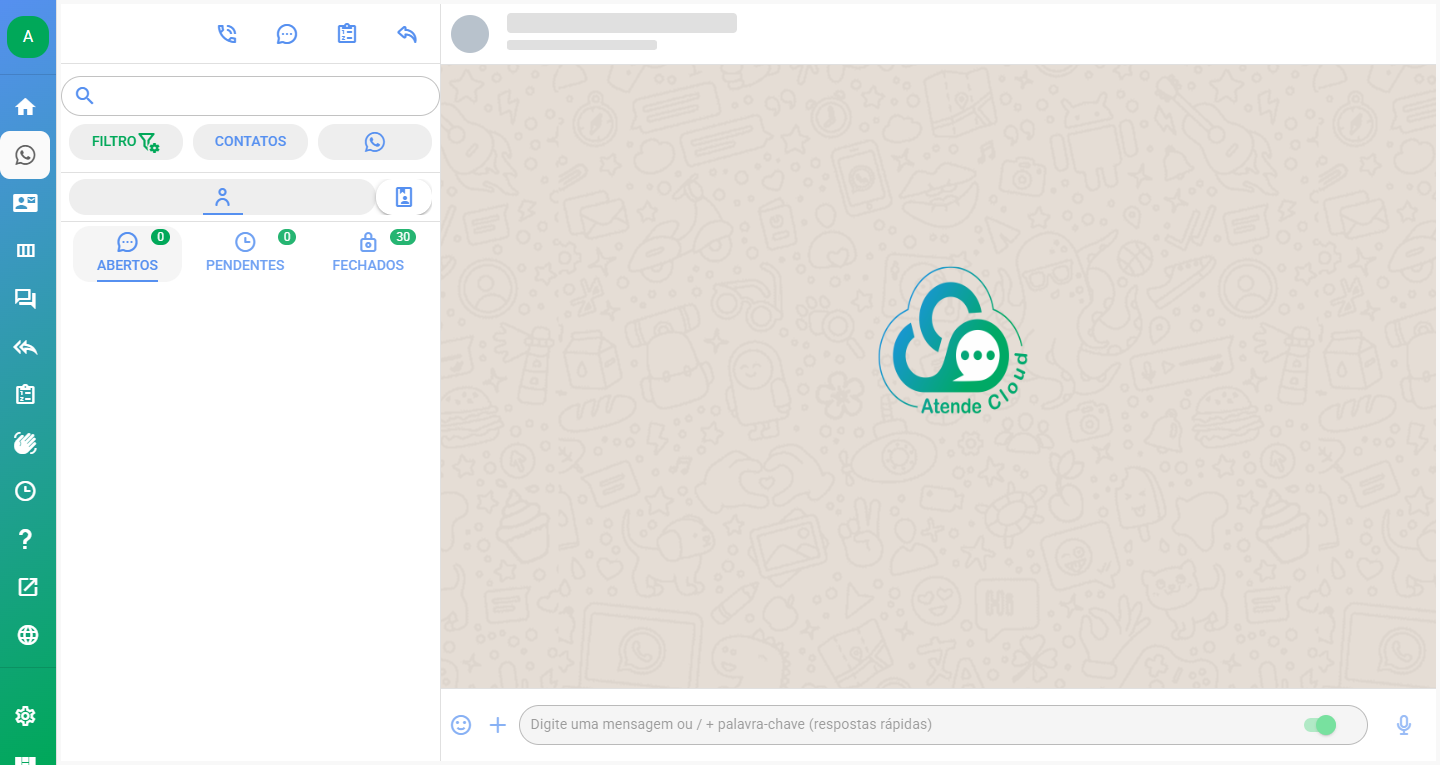
Task: Open the settings gear in sidebar
Action: pos(26,716)
